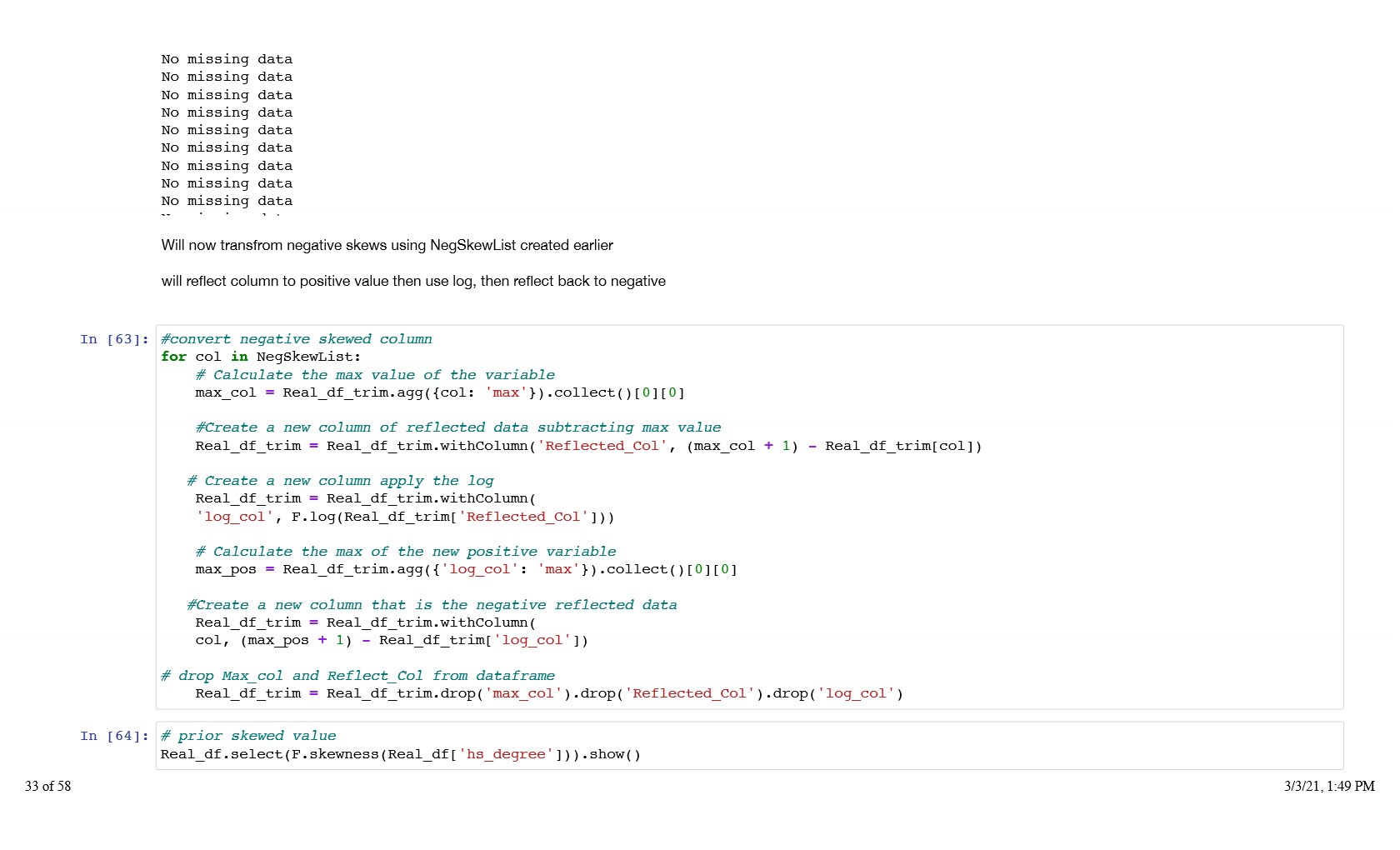Click the '# prior skewed value' comment

[x=248, y=736]
